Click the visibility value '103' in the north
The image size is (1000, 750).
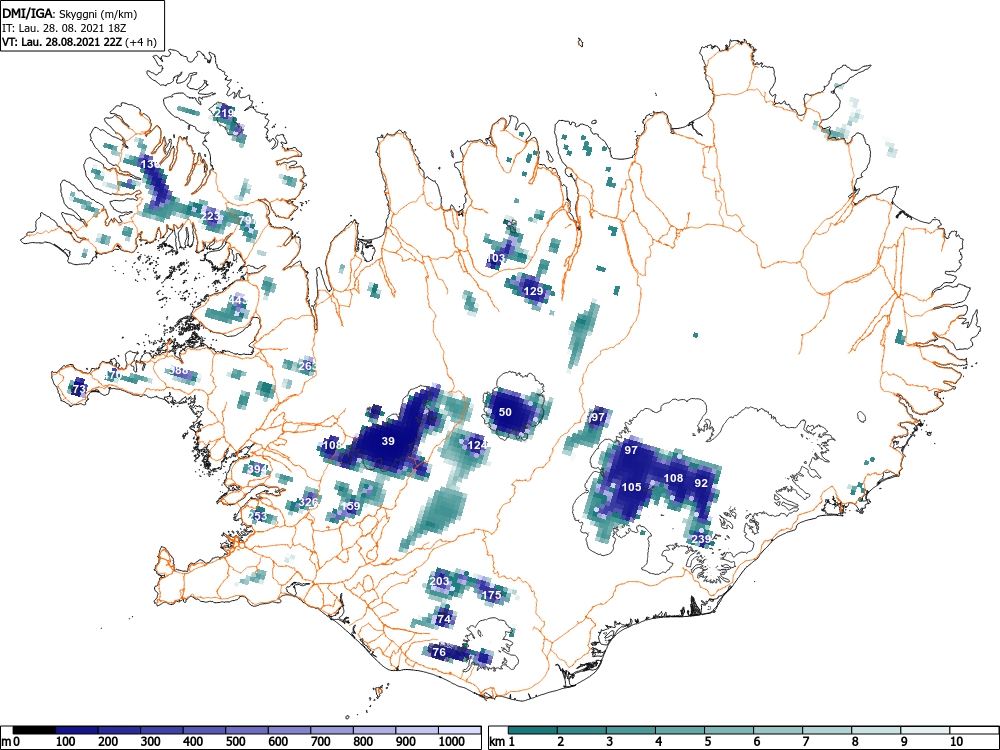[x=496, y=258]
